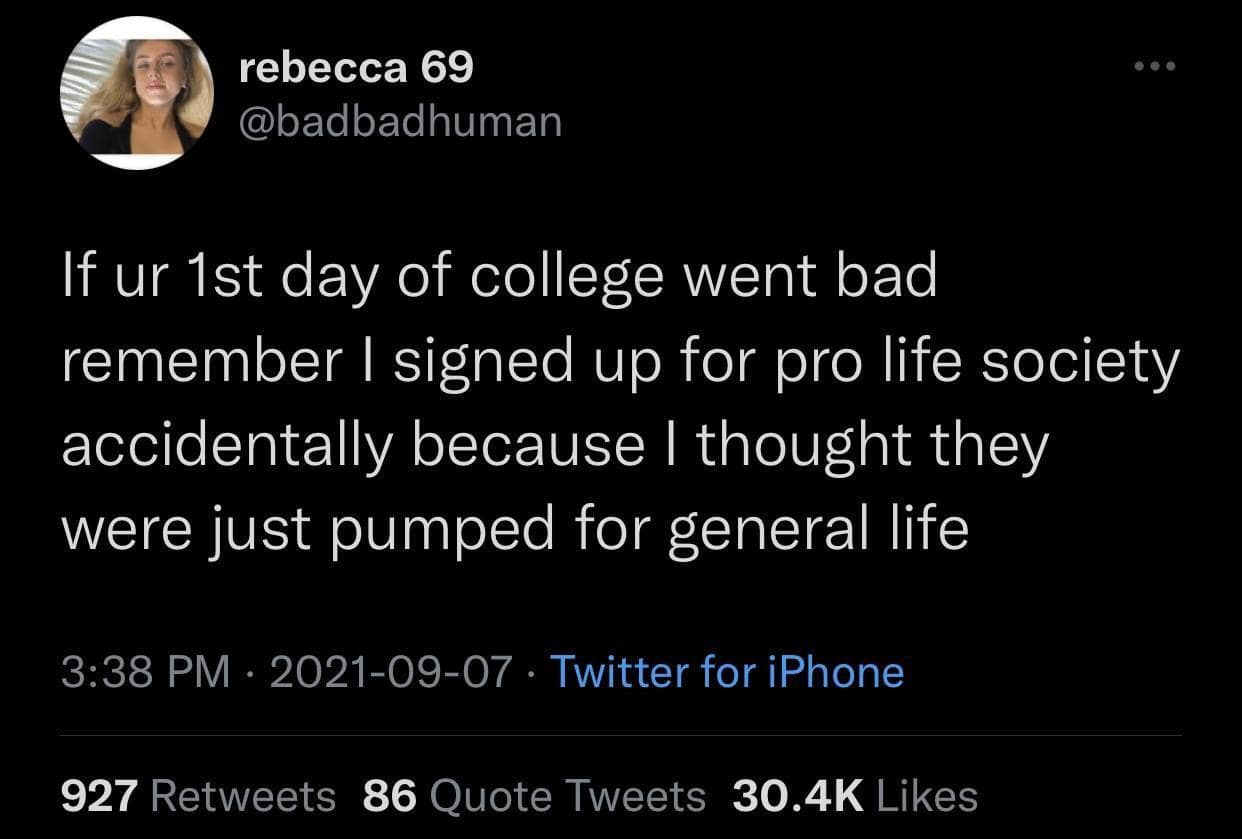
Task: Open the rebecca 69 display name
Action: coord(357,68)
